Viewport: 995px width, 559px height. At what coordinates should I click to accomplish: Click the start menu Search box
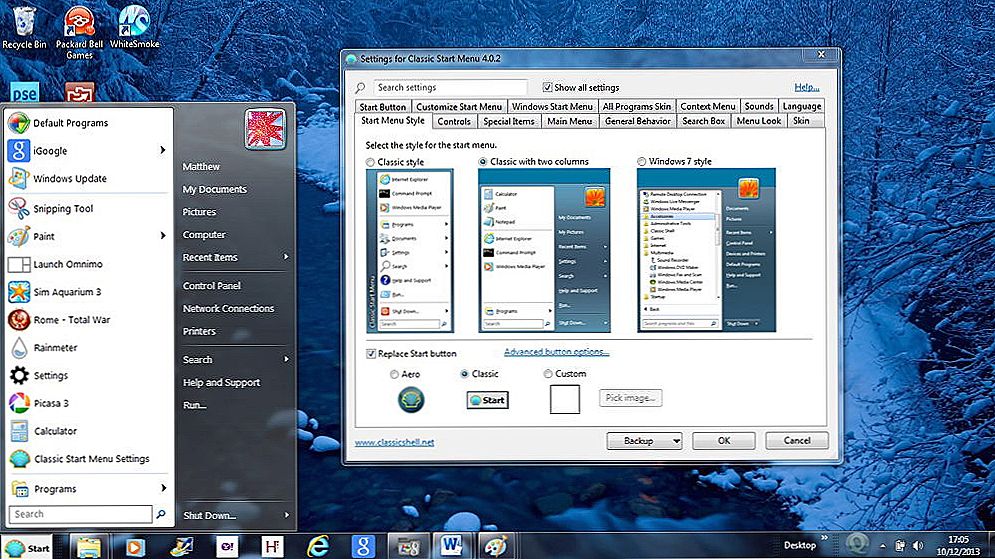click(81, 514)
